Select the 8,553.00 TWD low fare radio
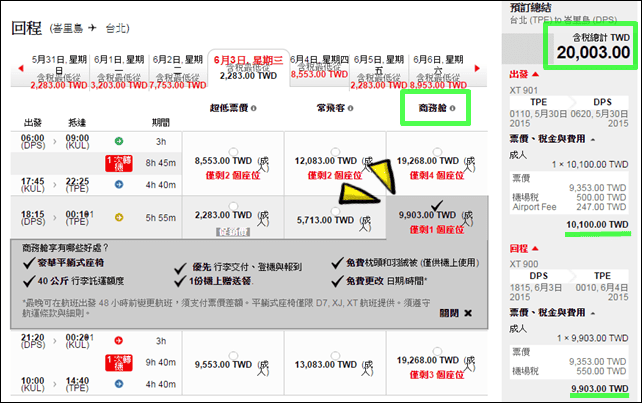 [x=233, y=152]
